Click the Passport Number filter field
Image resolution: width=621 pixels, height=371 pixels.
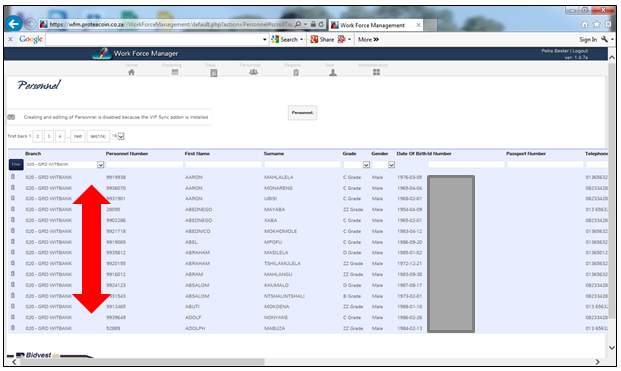click(545, 164)
